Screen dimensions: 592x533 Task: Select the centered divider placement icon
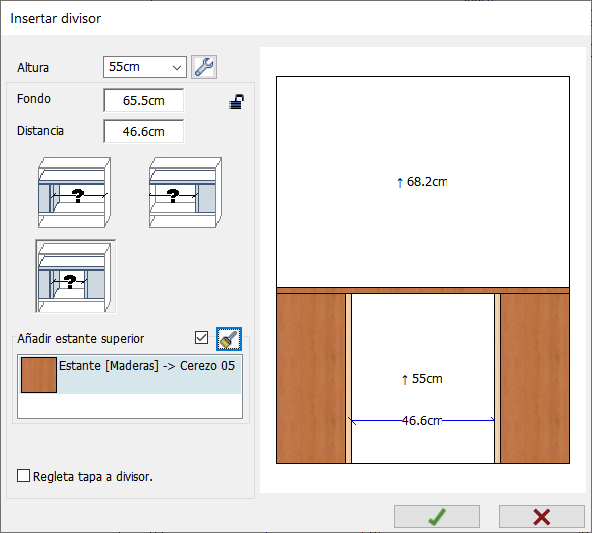coord(76,276)
